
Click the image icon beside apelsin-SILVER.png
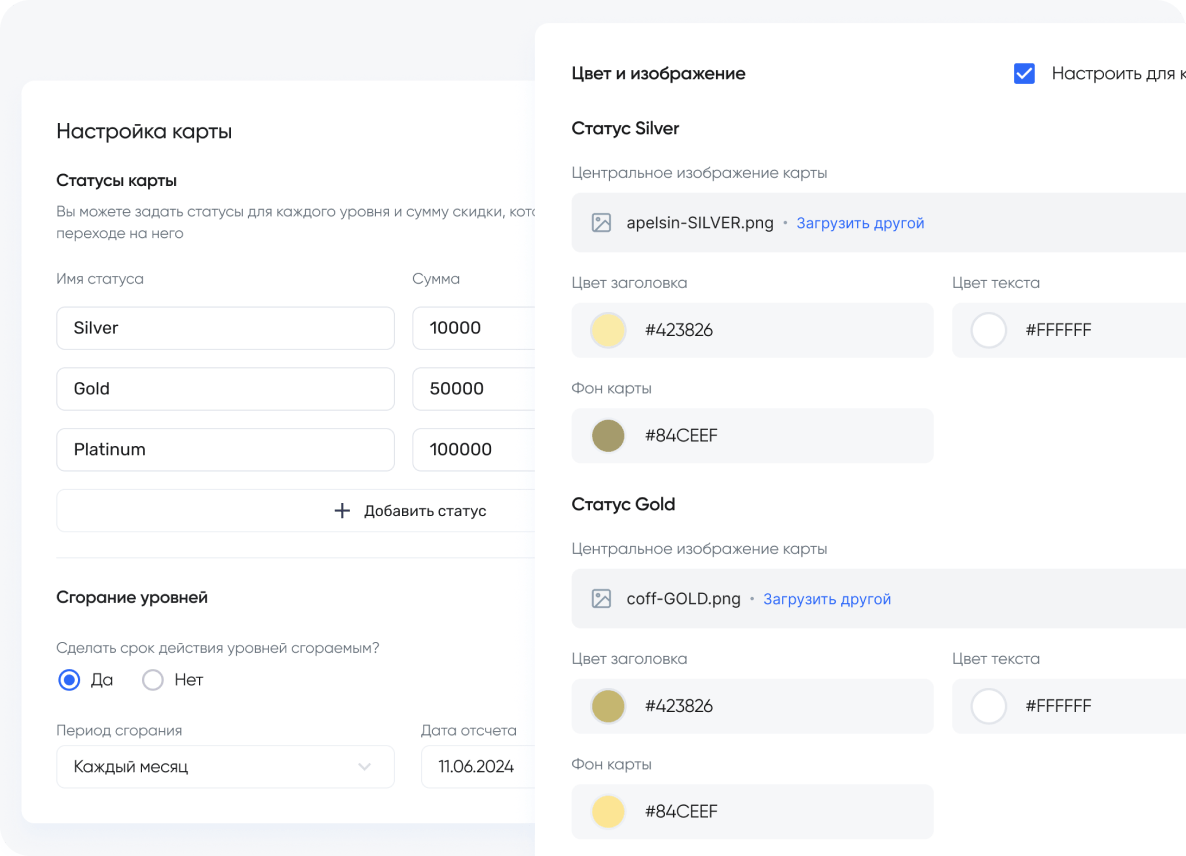(x=601, y=223)
